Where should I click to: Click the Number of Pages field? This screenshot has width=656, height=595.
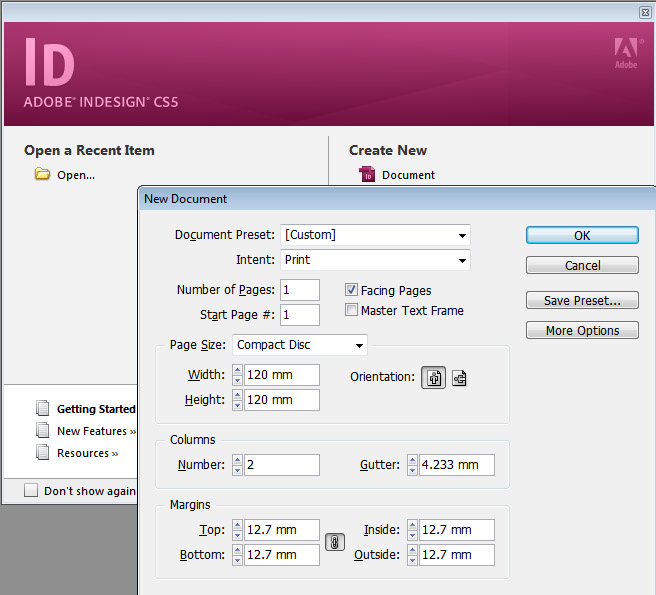tap(300, 290)
